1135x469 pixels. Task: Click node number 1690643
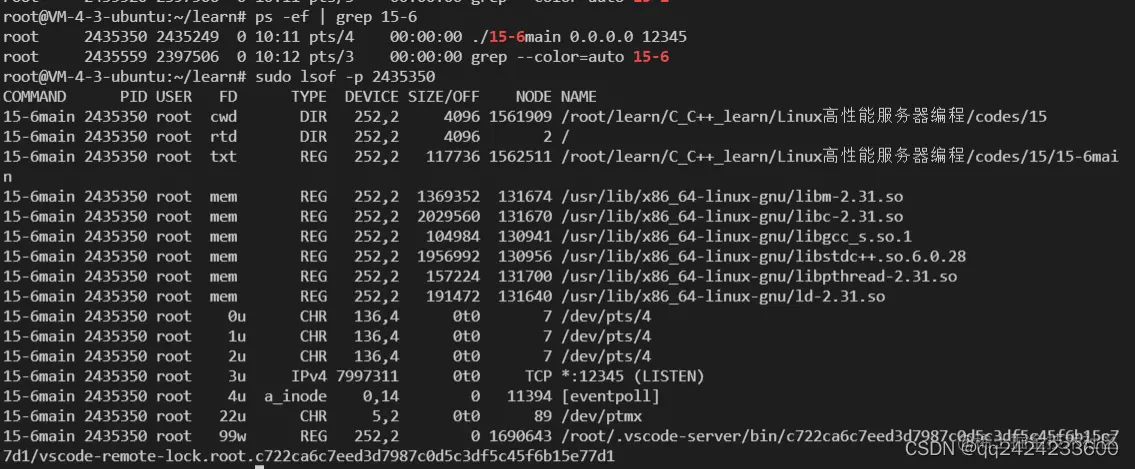tap(520, 436)
